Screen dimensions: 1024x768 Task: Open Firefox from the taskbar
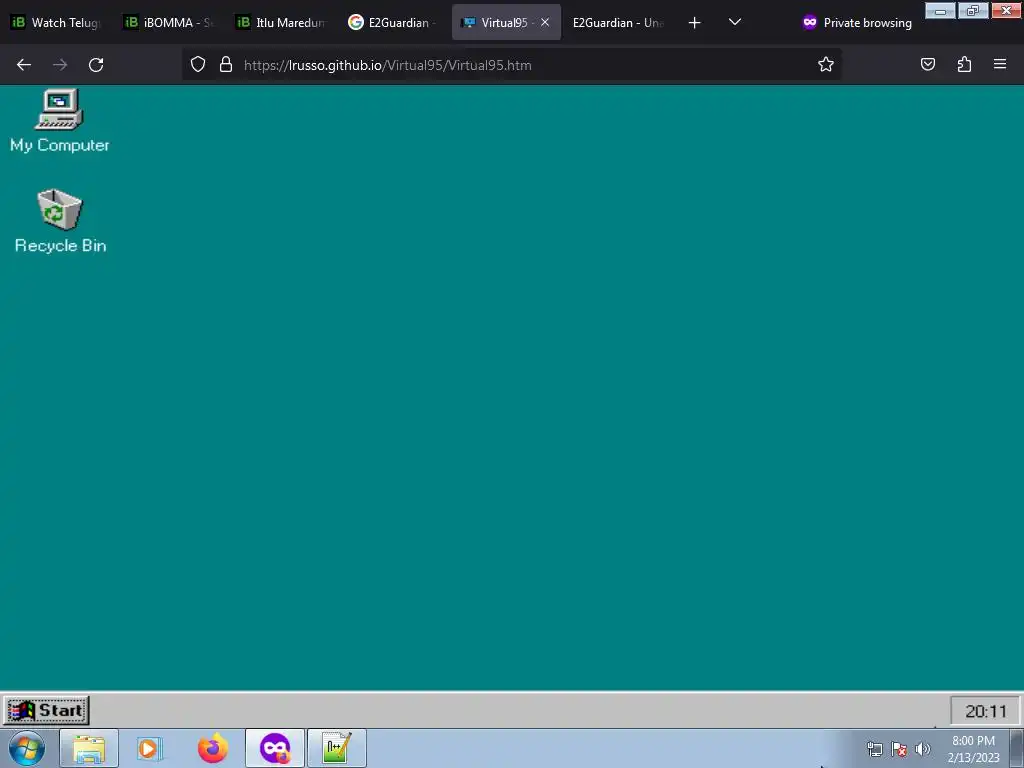point(213,748)
